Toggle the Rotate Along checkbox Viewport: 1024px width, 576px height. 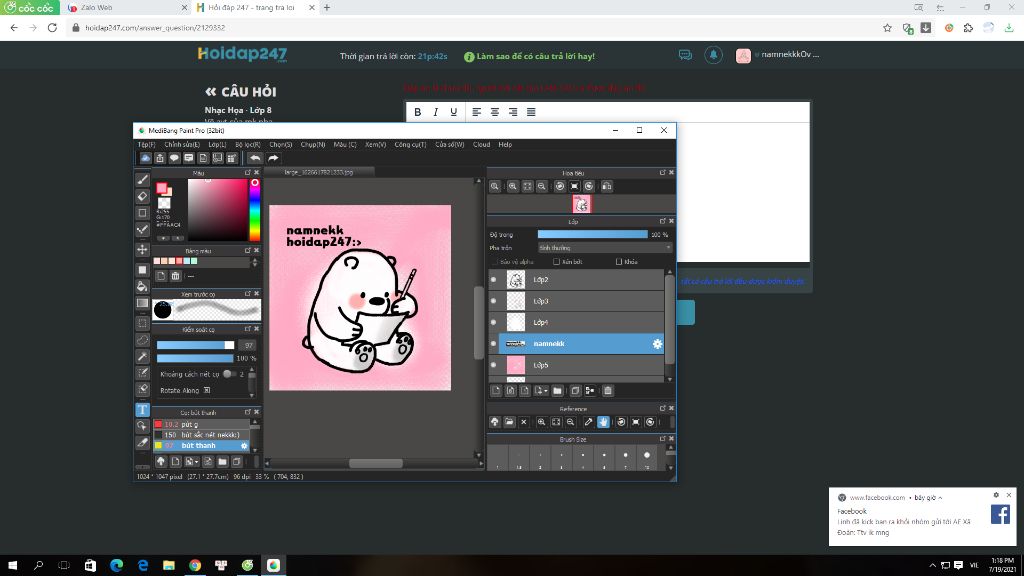pyautogui.click(x=206, y=391)
